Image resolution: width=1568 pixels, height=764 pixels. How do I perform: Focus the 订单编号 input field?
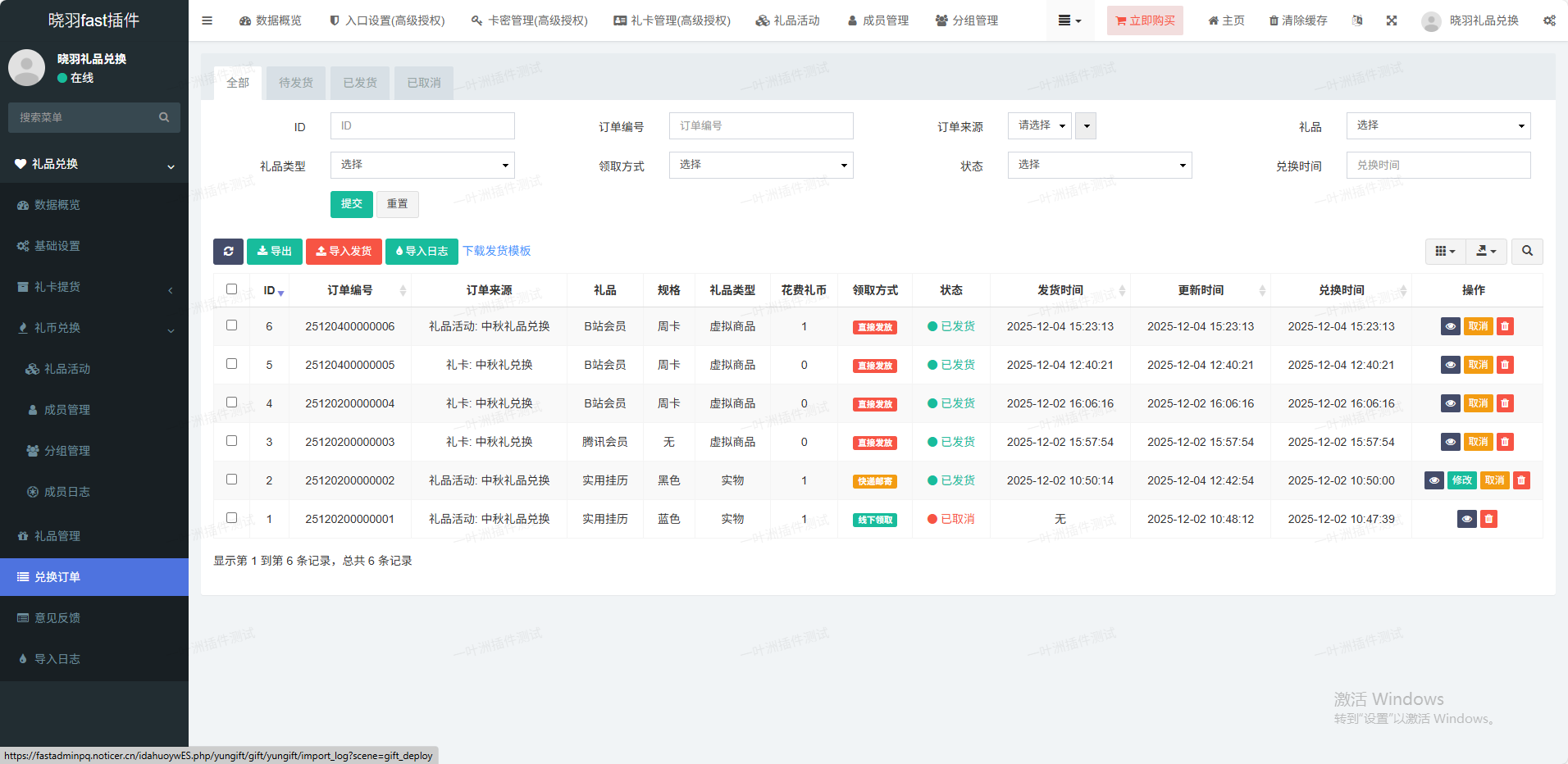tap(760, 125)
